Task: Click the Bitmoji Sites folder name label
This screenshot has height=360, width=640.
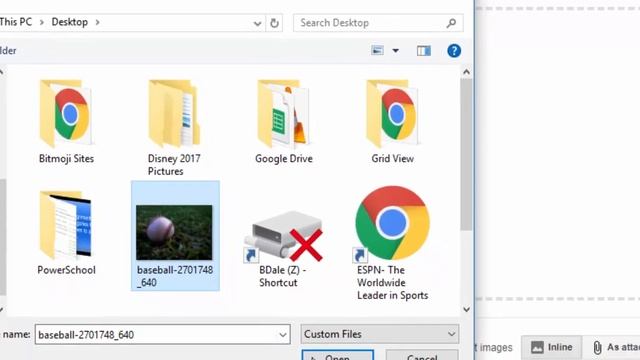Action: pyautogui.click(x=66, y=159)
